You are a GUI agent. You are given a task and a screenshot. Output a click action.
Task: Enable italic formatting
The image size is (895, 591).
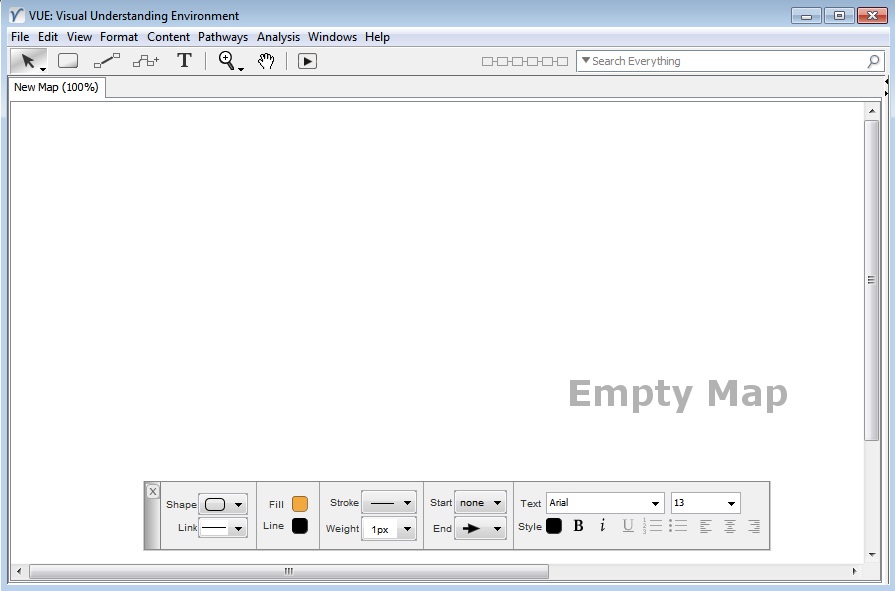601,525
